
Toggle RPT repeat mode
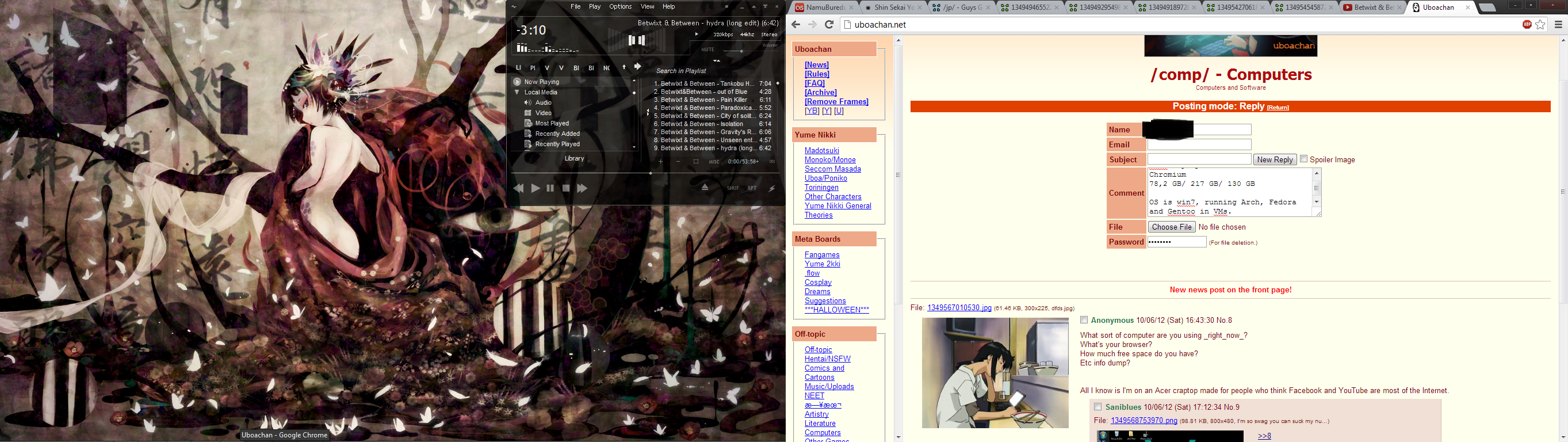pyautogui.click(x=752, y=188)
